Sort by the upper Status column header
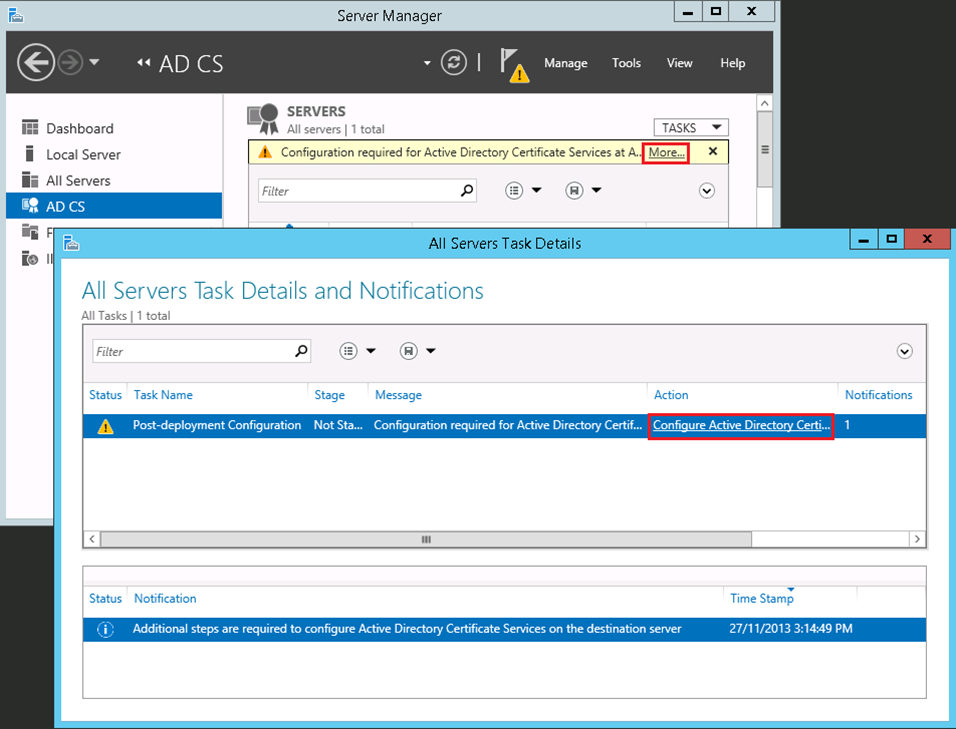 point(105,395)
